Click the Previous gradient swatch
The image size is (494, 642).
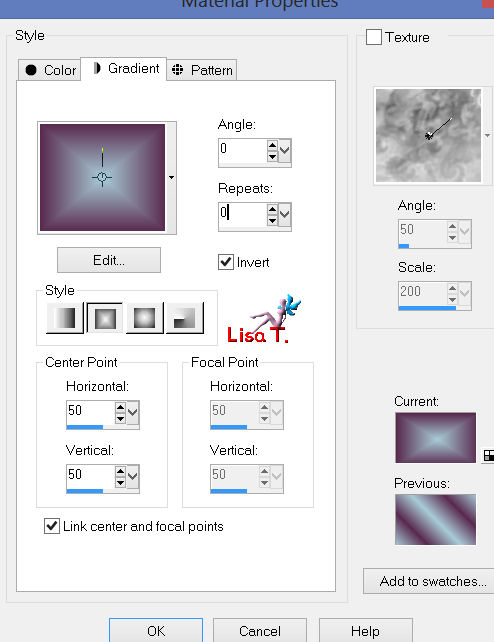[x=435, y=519]
